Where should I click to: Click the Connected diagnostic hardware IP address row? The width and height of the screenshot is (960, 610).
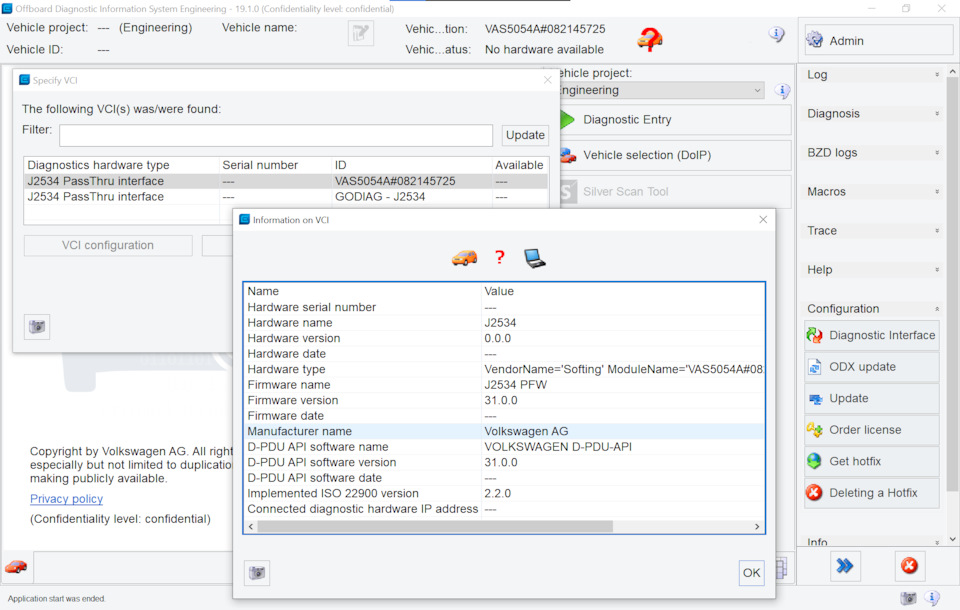click(x=504, y=509)
